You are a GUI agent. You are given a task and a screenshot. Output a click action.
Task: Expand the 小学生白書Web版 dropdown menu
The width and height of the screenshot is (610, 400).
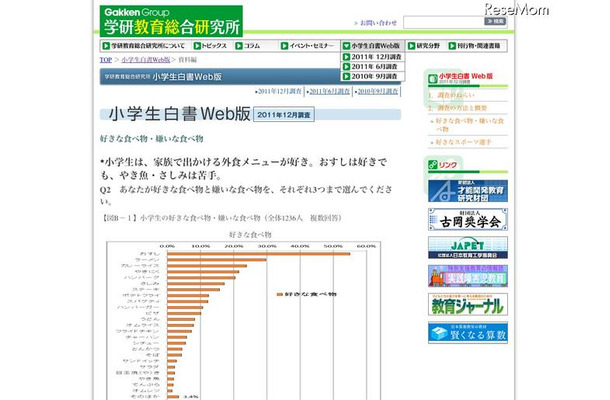click(x=372, y=46)
